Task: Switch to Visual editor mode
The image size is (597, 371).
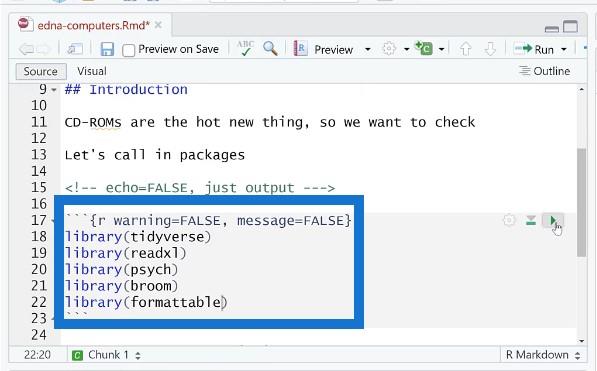Action: 92,71
